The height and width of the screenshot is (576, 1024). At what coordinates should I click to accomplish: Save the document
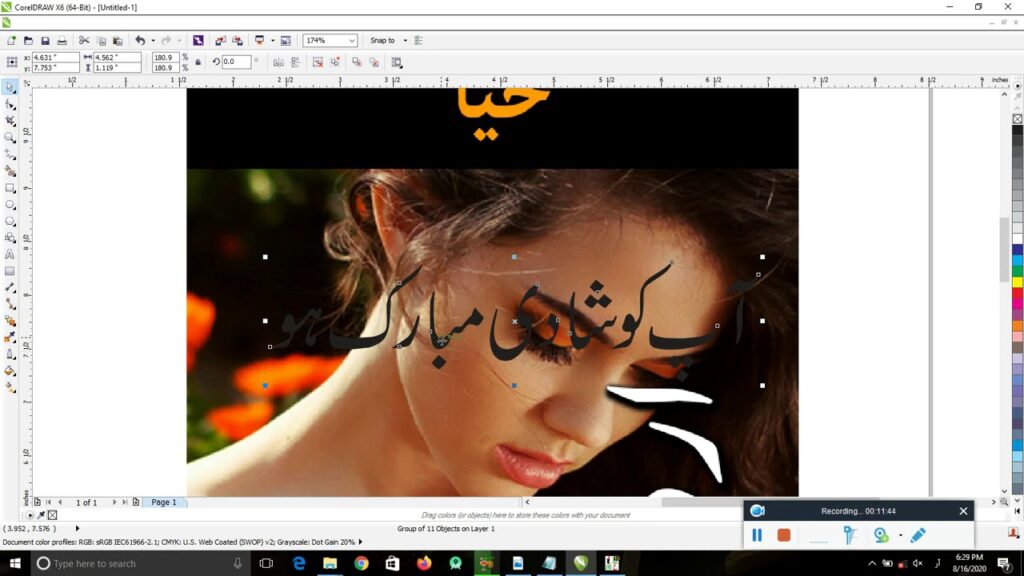pyautogui.click(x=45, y=40)
